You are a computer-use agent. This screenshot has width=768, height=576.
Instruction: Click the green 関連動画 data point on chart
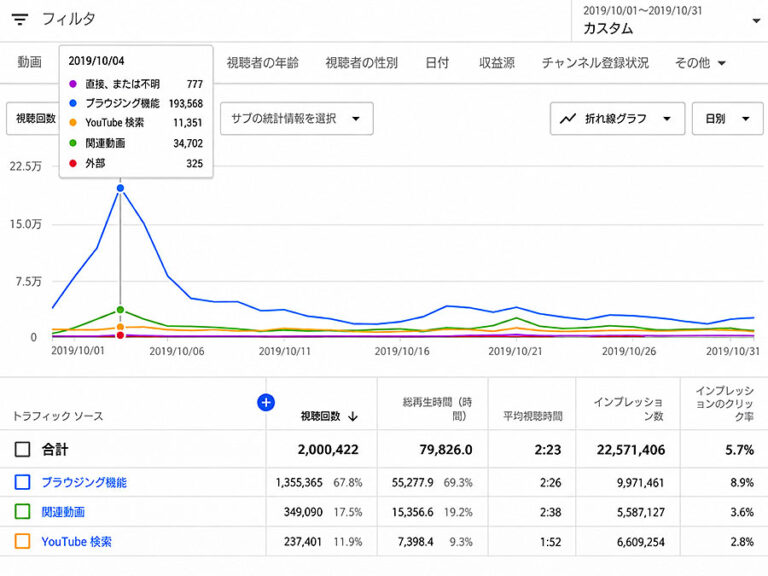120,310
